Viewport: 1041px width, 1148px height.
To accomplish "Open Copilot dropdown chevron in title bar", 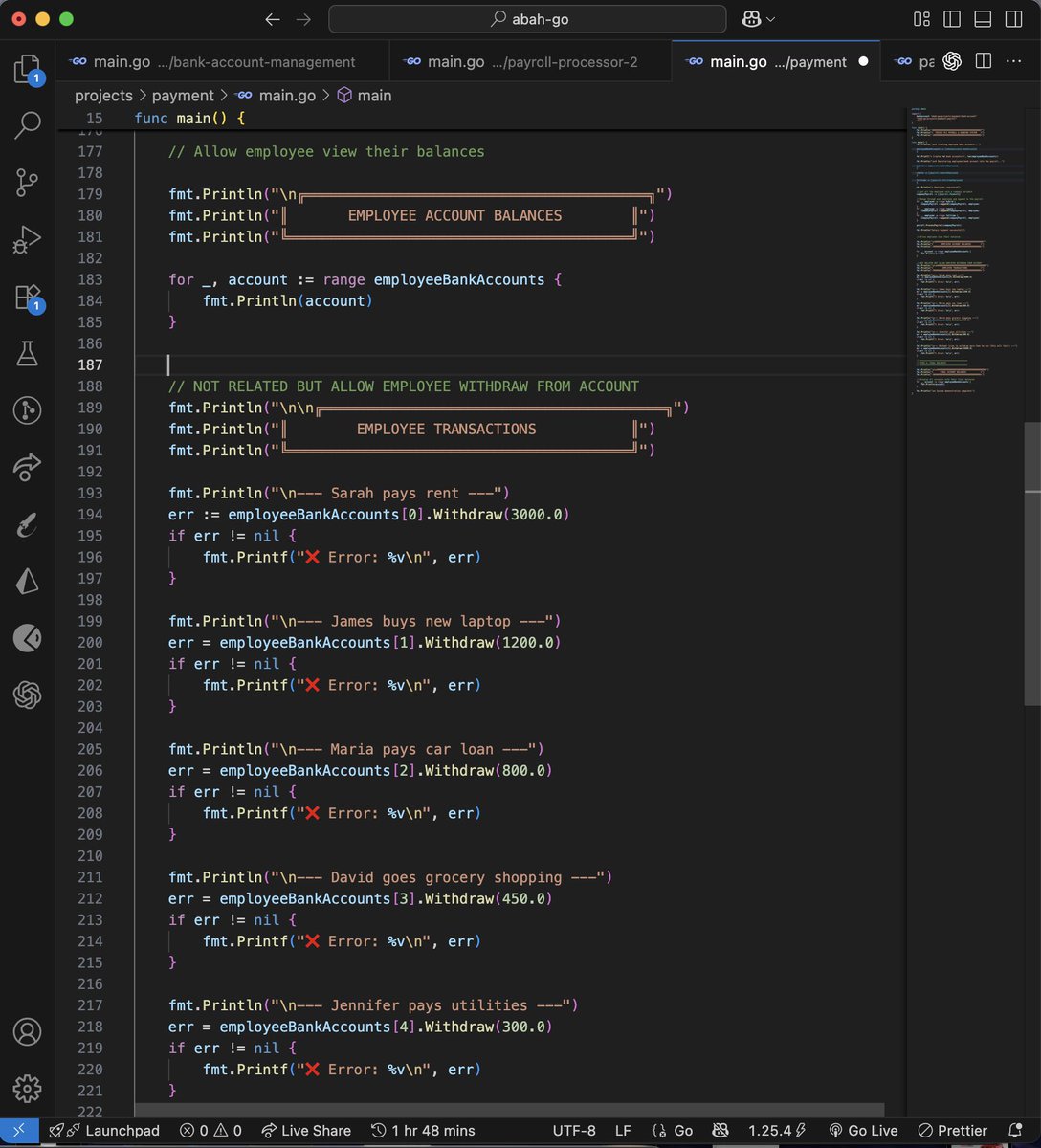I will coord(770,19).
